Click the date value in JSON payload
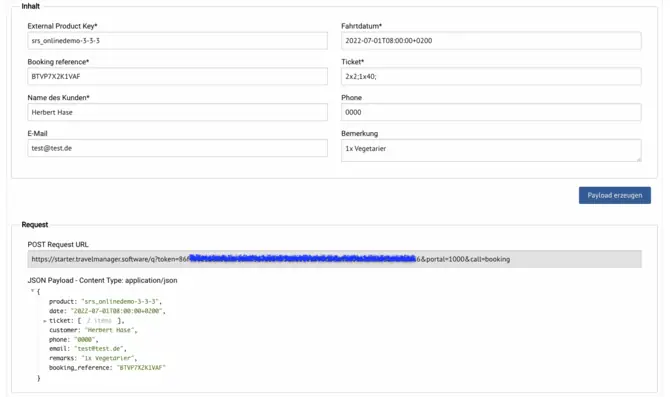The height and width of the screenshot is (397, 670). (x=116, y=311)
